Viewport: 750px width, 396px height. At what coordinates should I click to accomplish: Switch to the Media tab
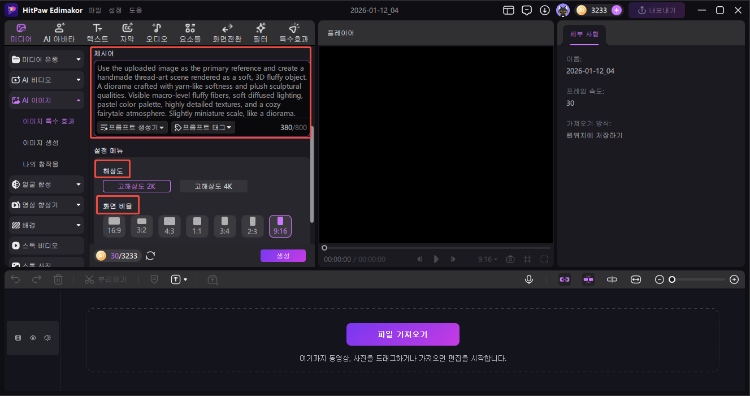21,33
